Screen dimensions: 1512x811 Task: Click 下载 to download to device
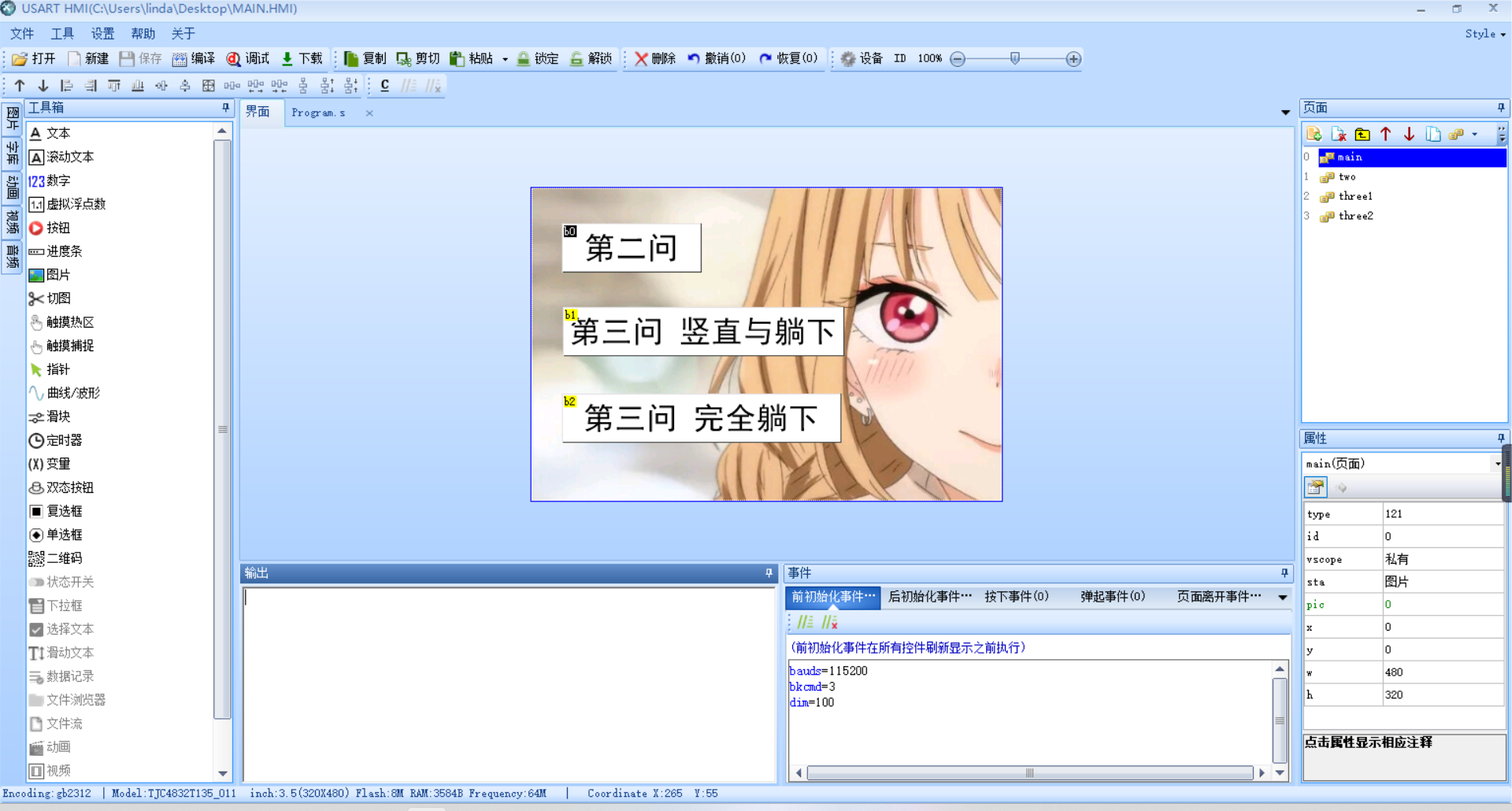click(302, 59)
